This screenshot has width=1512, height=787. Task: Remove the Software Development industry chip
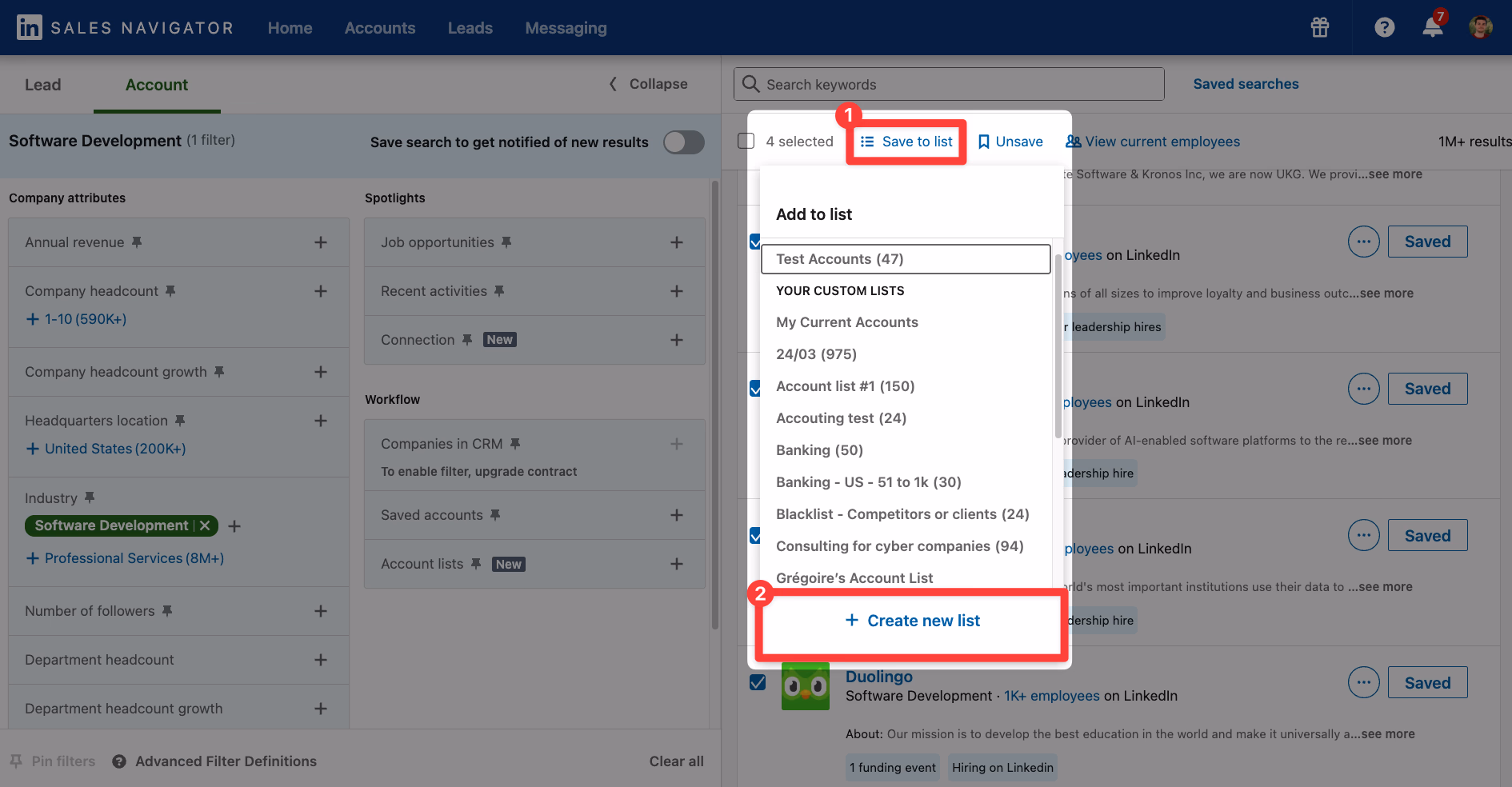205,525
